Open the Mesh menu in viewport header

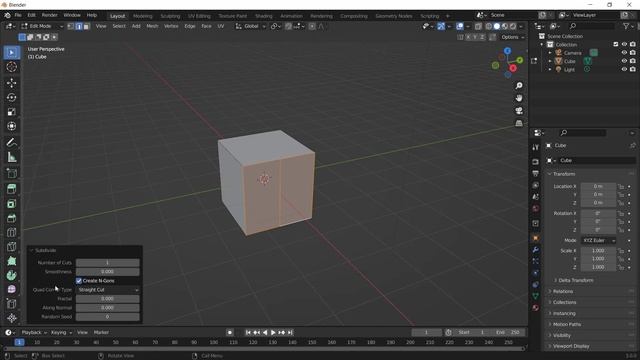[x=152, y=26]
